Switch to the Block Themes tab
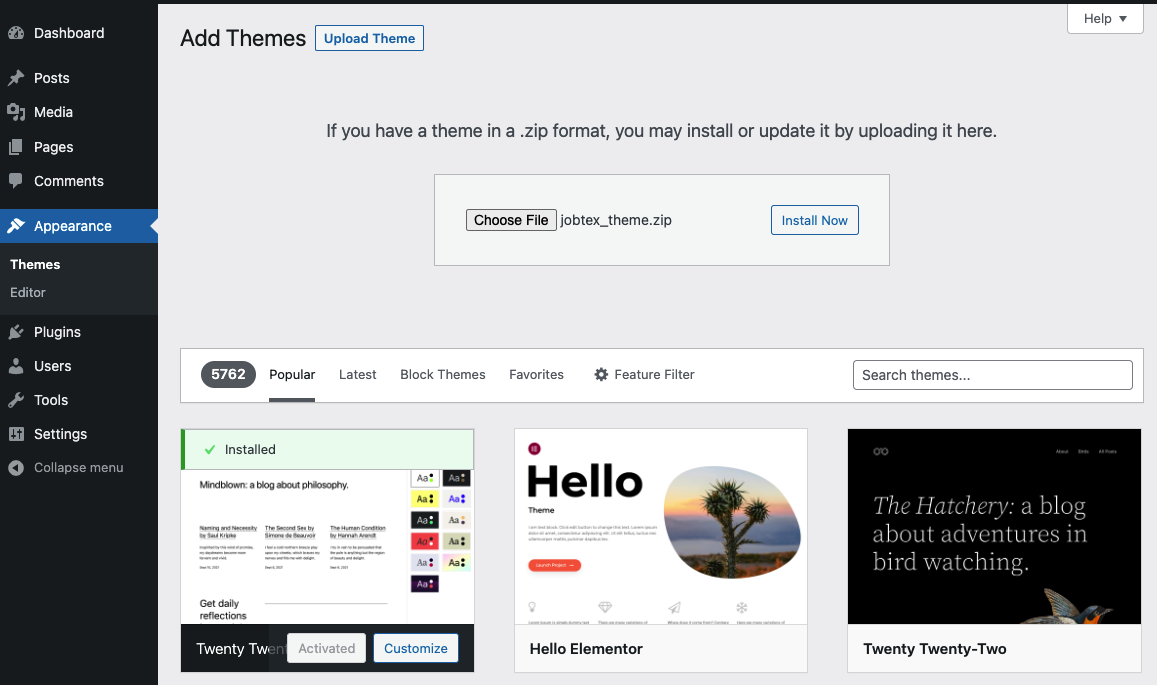1157x685 pixels. tap(443, 375)
